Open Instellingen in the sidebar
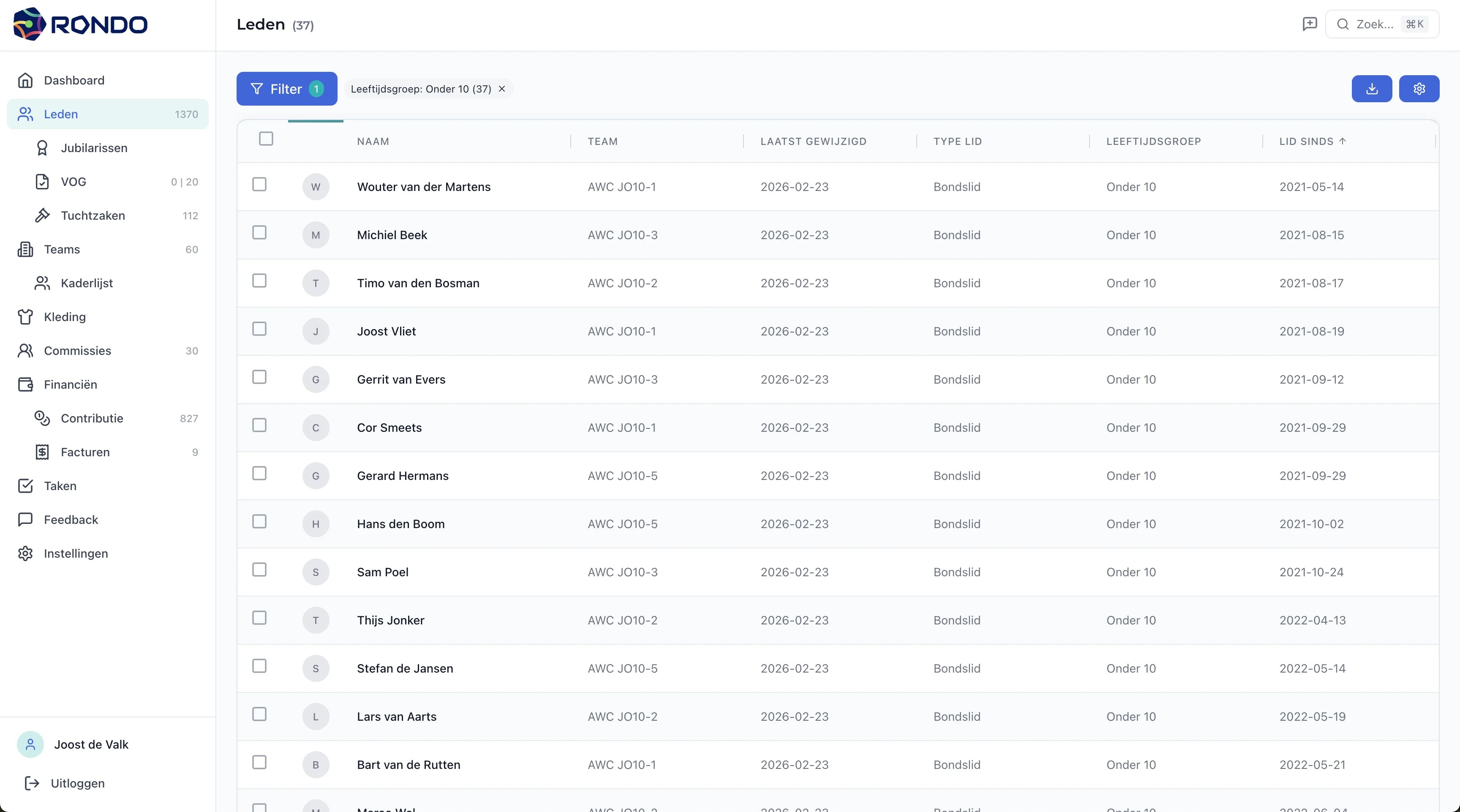Screen dimensions: 1460x812 point(75,553)
